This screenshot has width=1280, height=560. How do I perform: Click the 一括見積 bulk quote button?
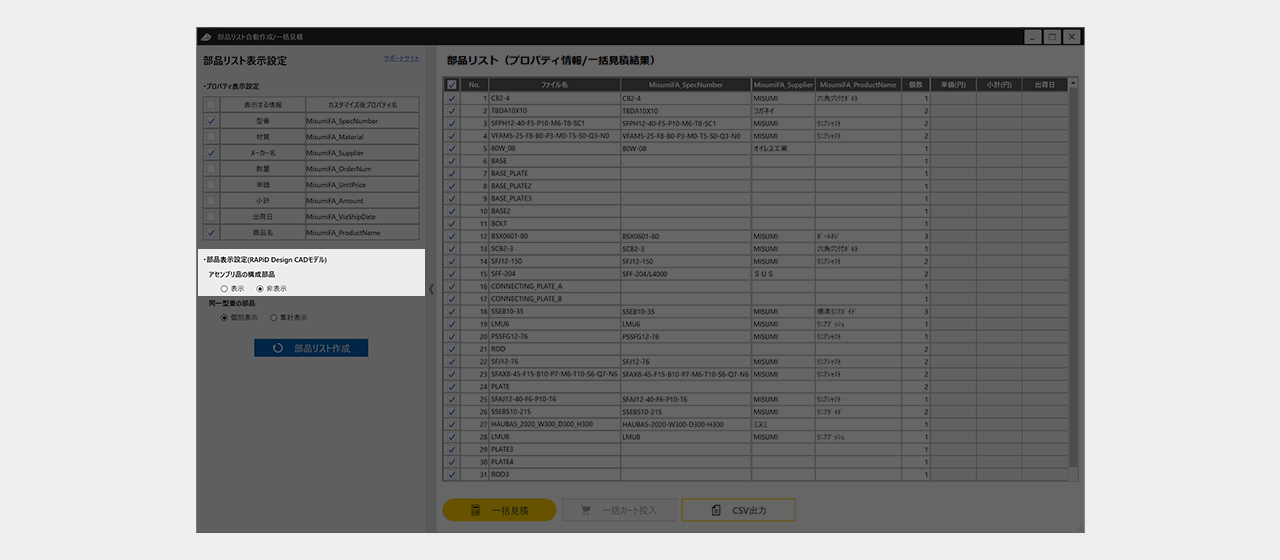click(499, 510)
